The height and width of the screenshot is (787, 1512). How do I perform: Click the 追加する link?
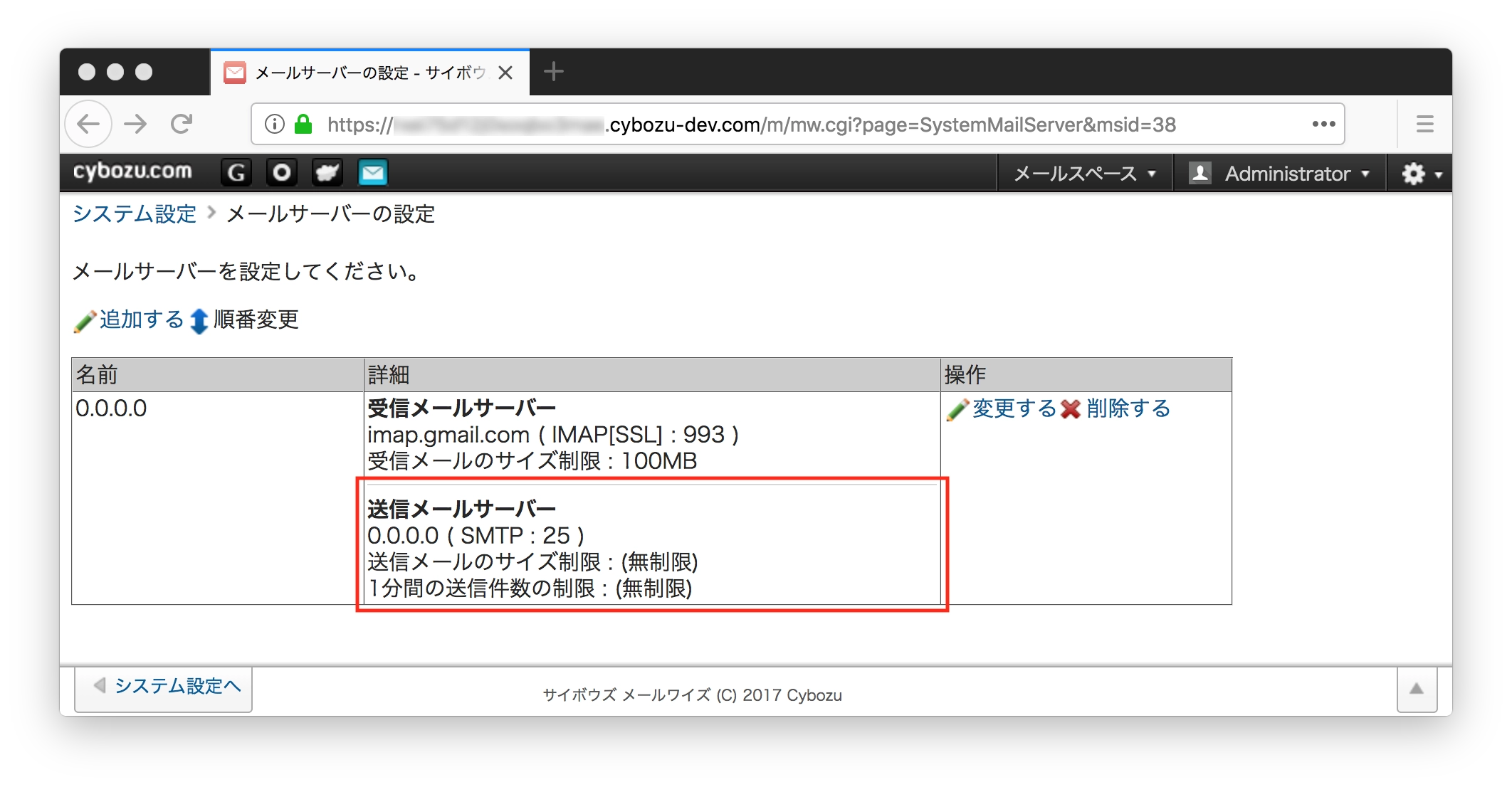pos(141,319)
